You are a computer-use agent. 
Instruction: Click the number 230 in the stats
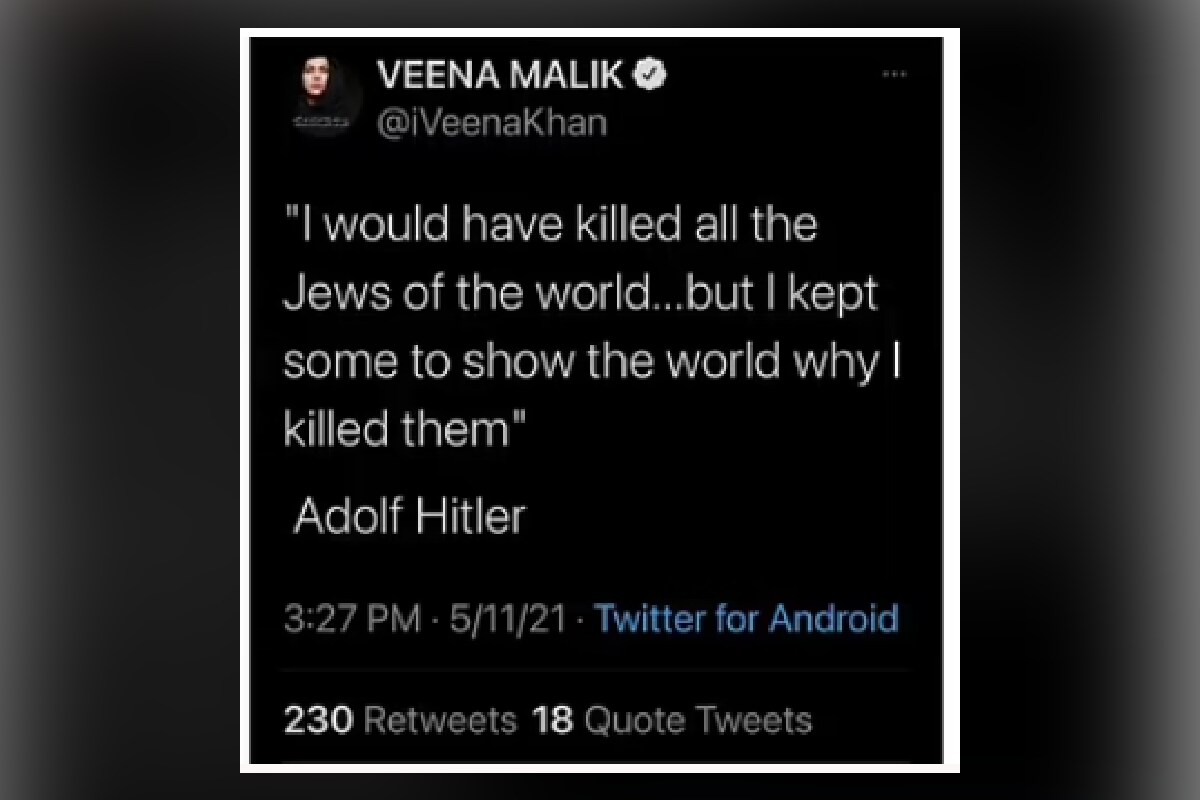tap(316, 720)
